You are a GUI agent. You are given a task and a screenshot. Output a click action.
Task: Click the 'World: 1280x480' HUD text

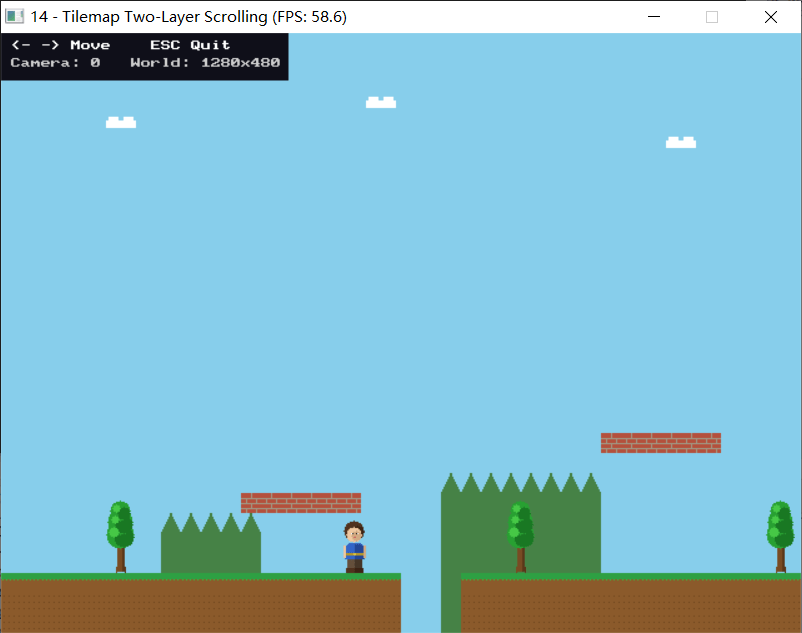tap(205, 63)
